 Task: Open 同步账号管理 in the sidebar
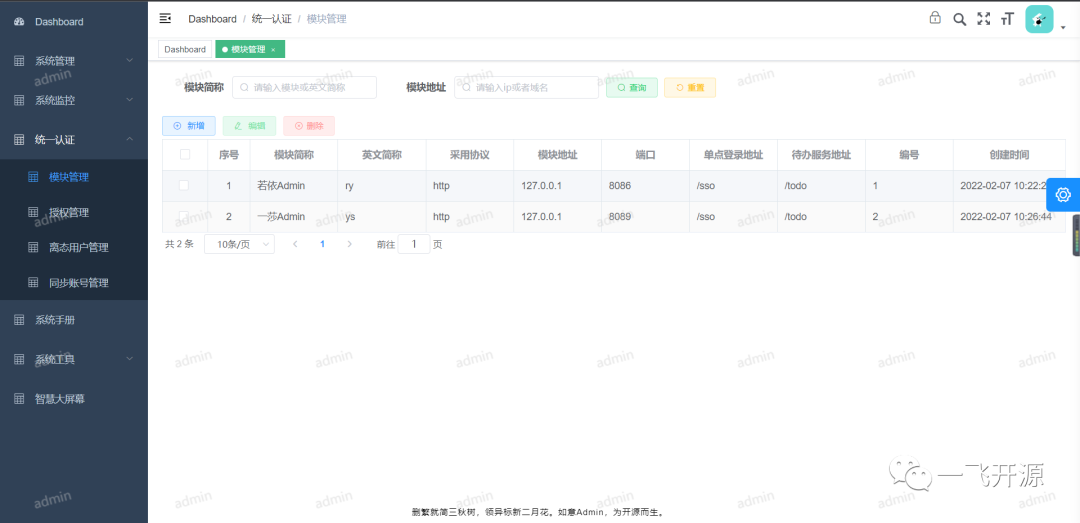pos(79,283)
